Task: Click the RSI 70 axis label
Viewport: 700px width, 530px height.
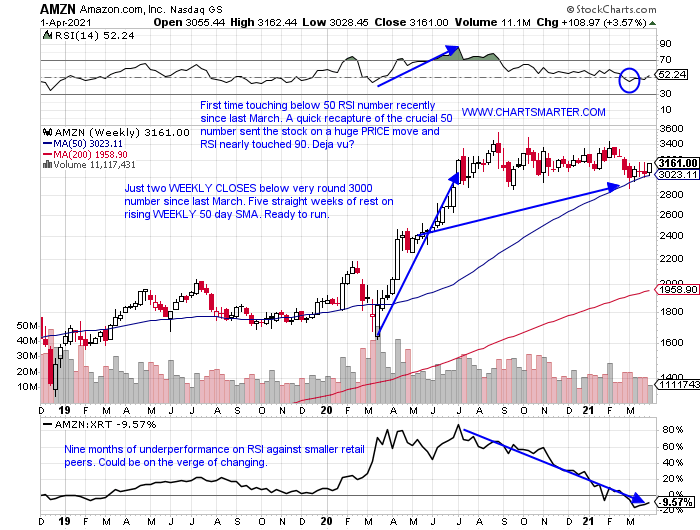Action: (x=666, y=59)
